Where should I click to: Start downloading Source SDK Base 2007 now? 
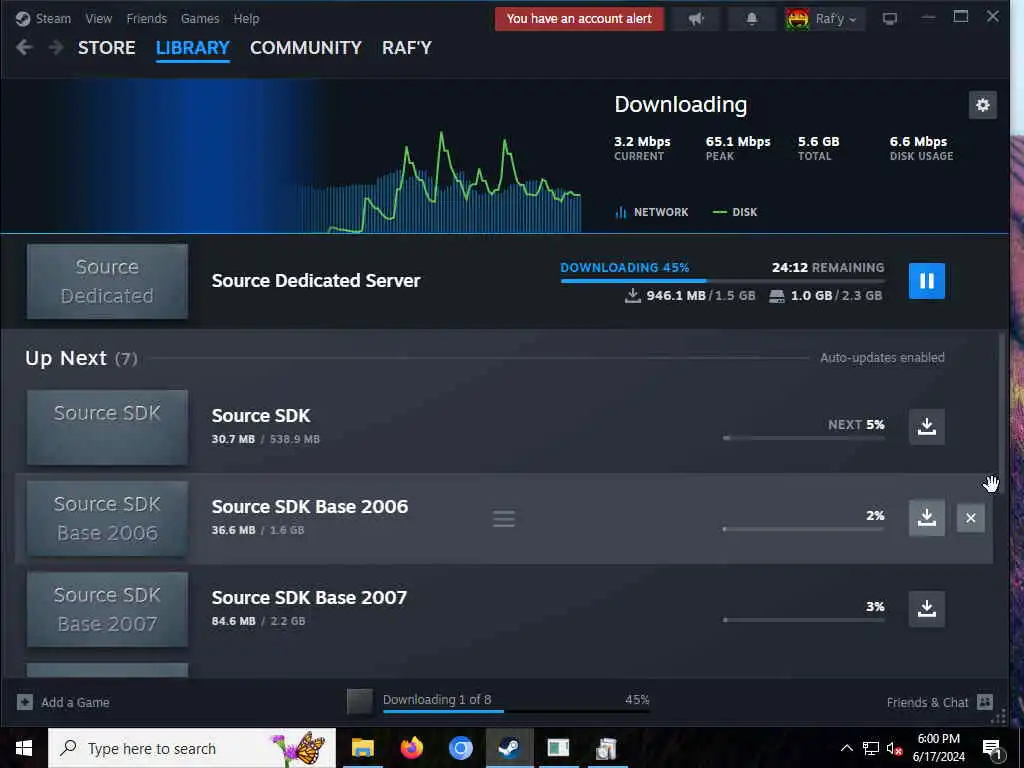927,609
